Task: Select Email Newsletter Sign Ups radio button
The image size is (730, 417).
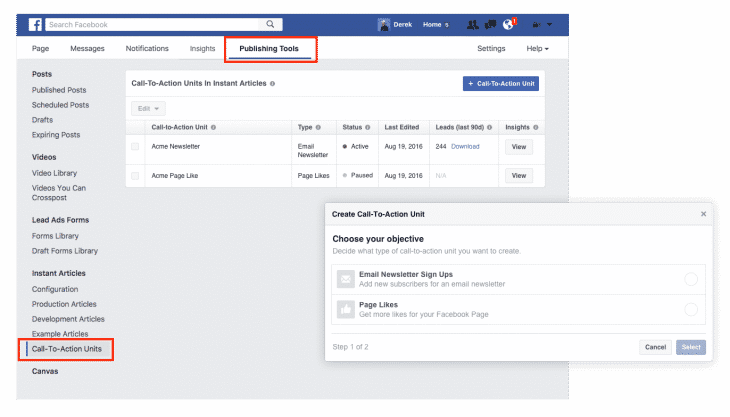Action: [691, 279]
